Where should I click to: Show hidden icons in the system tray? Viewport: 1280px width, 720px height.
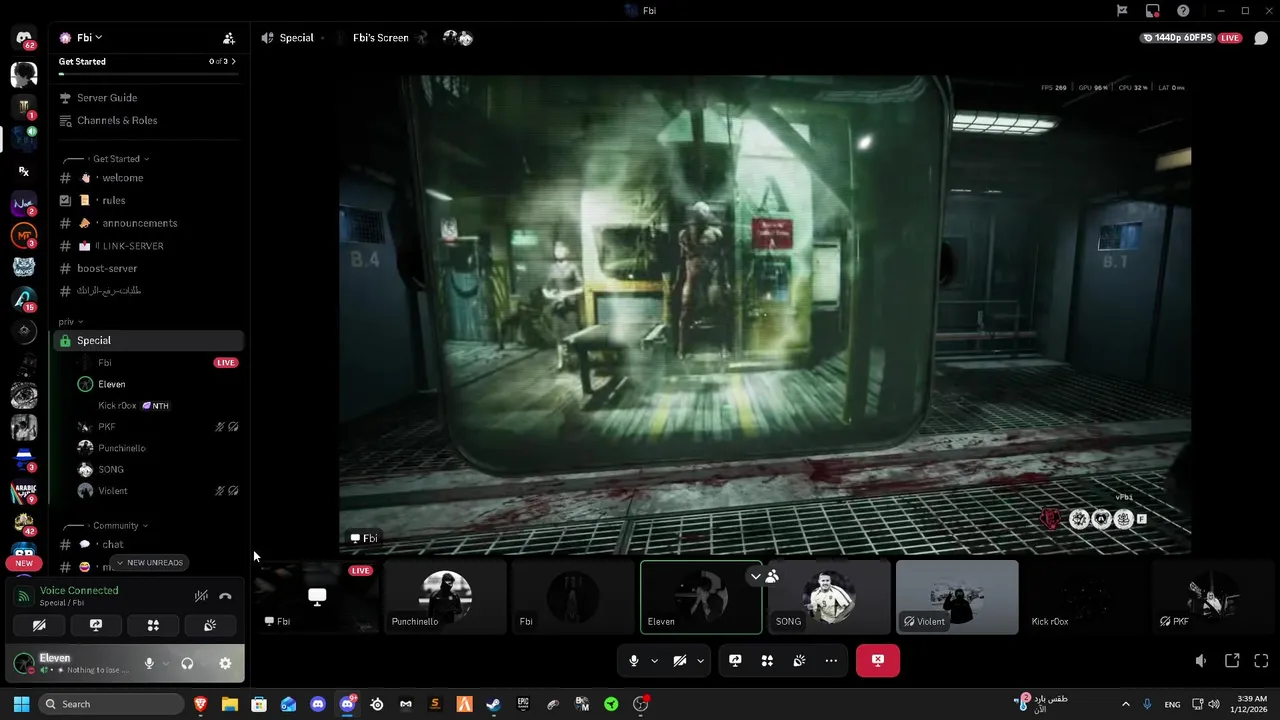1125,704
